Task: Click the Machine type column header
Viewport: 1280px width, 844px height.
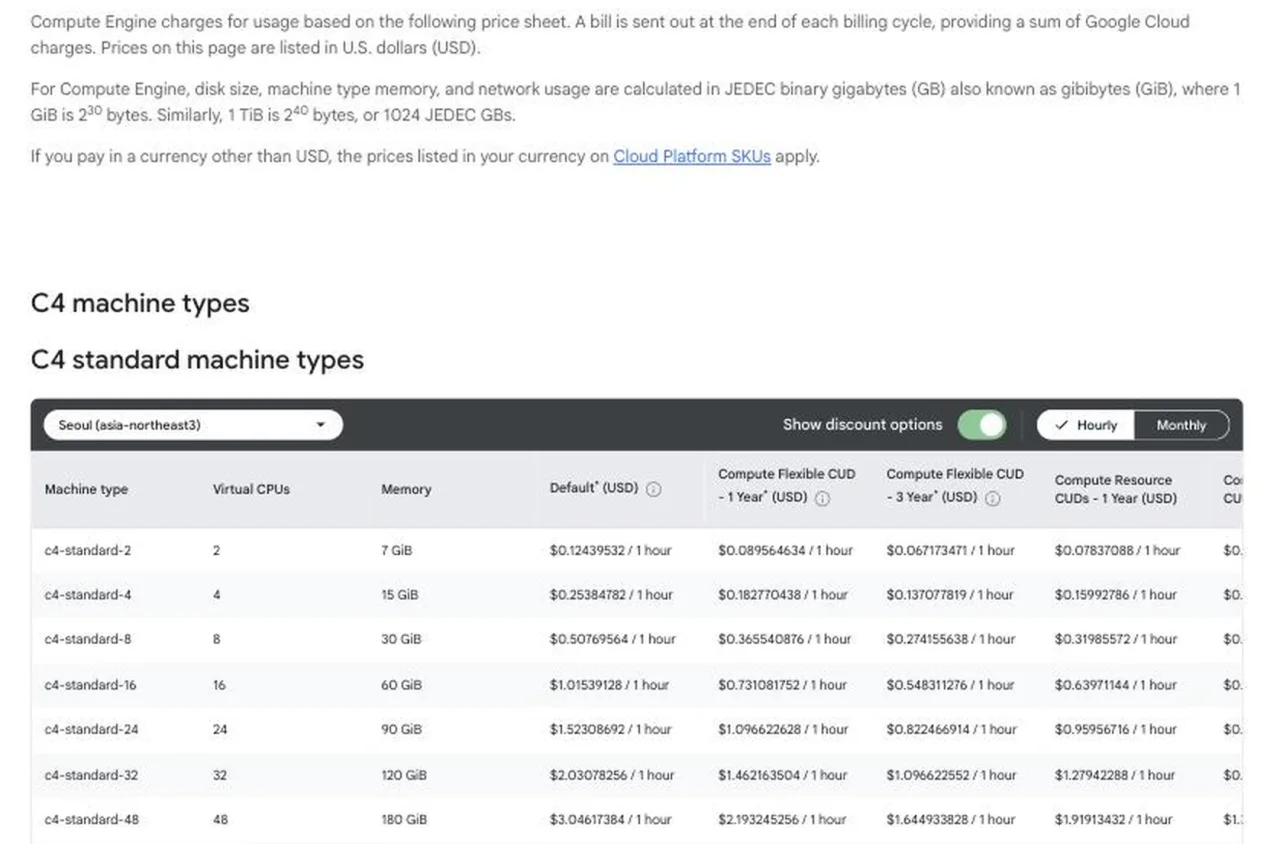Action: 86,489
